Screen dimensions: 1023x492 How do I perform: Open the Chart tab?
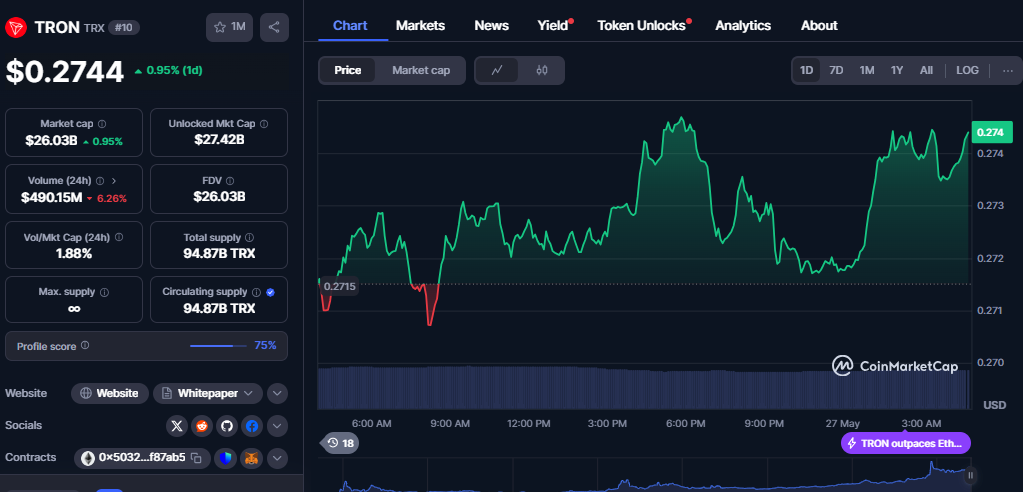coord(350,25)
